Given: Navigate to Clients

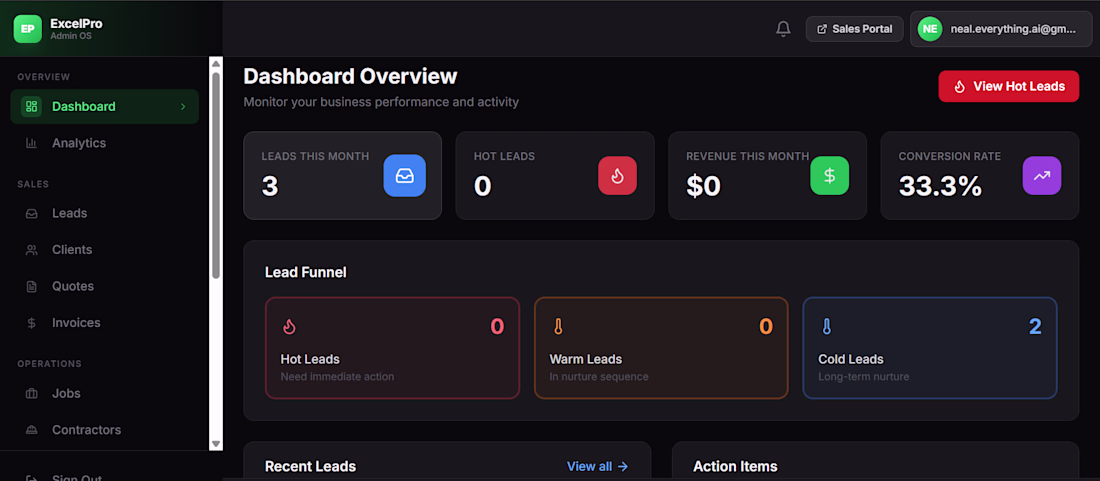Looking at the screenshot, I should [x=105, y=250].
